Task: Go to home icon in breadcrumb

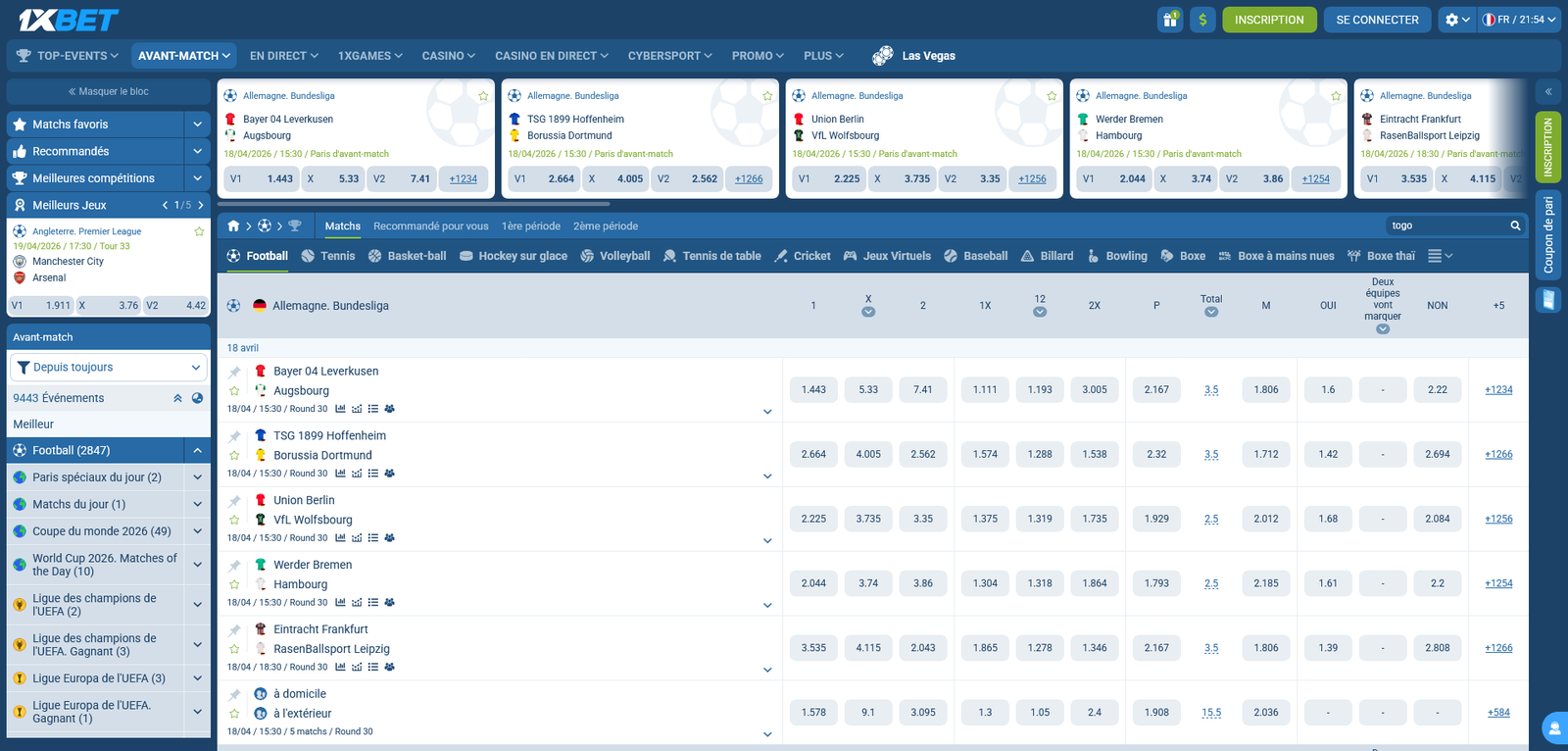Action: (233, 225)
